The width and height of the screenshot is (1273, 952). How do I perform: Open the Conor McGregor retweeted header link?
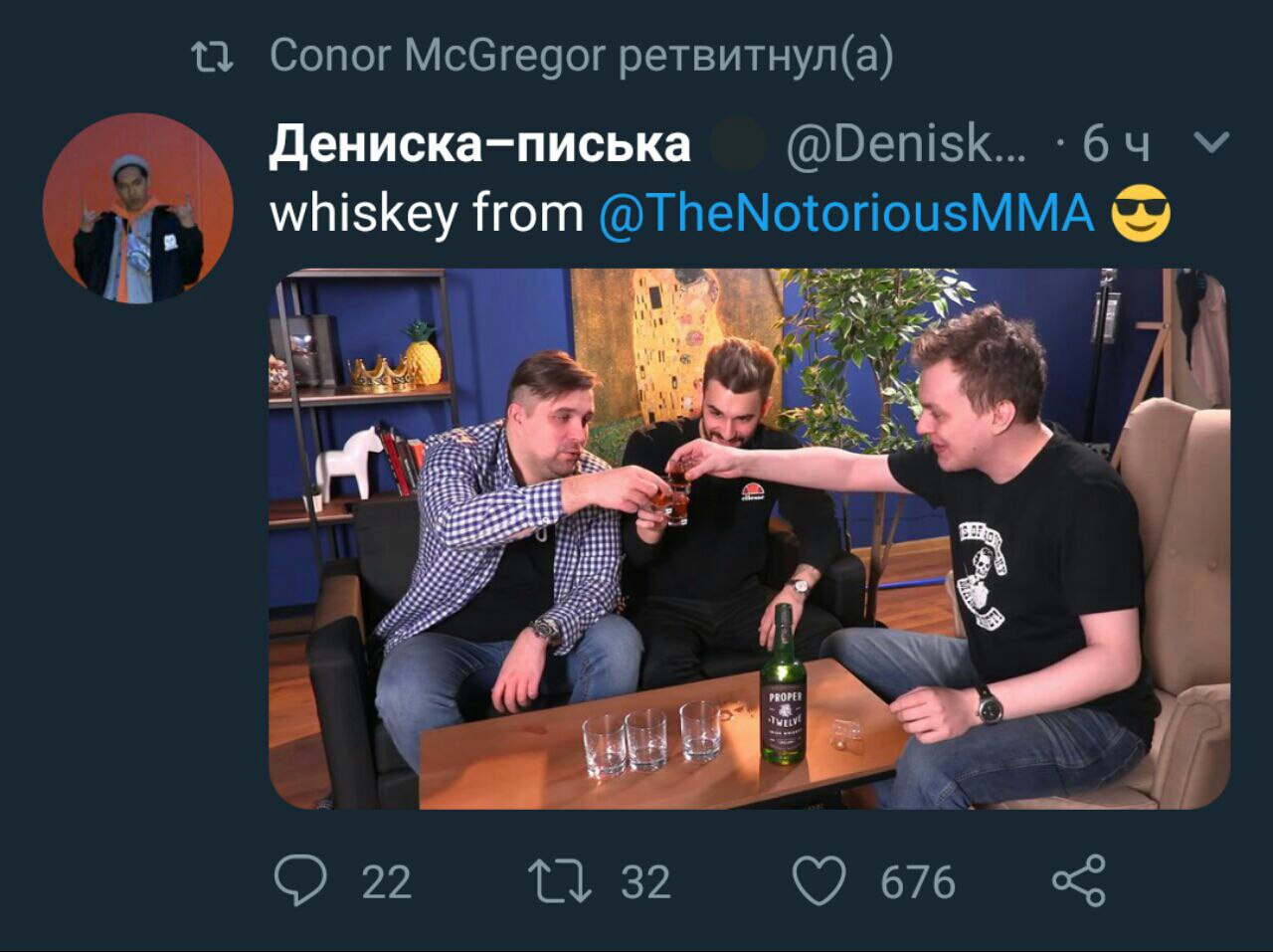[x=581, y=57]
